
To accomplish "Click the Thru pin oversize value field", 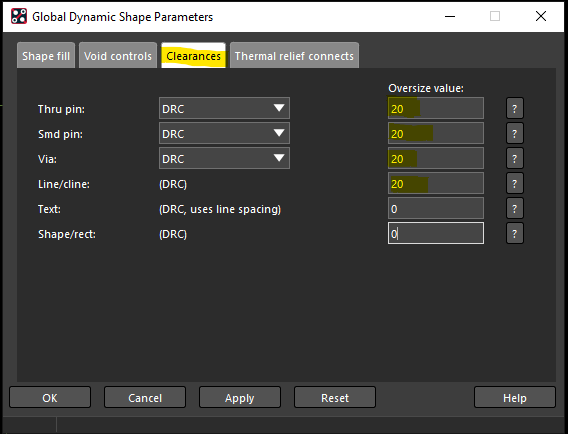I will (436, 108).
